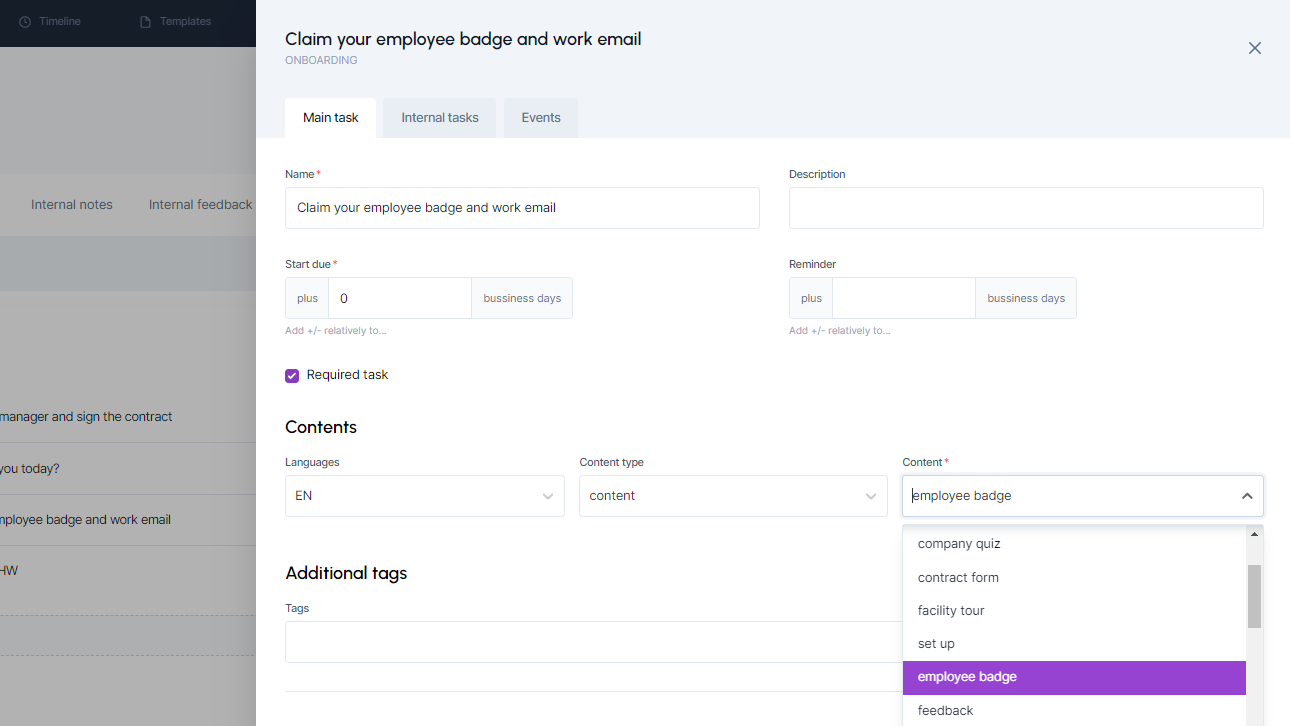Switch to the Main task tab
Image resolution: width=1290 pixels, height=726 pixels.
pos(330,118)
